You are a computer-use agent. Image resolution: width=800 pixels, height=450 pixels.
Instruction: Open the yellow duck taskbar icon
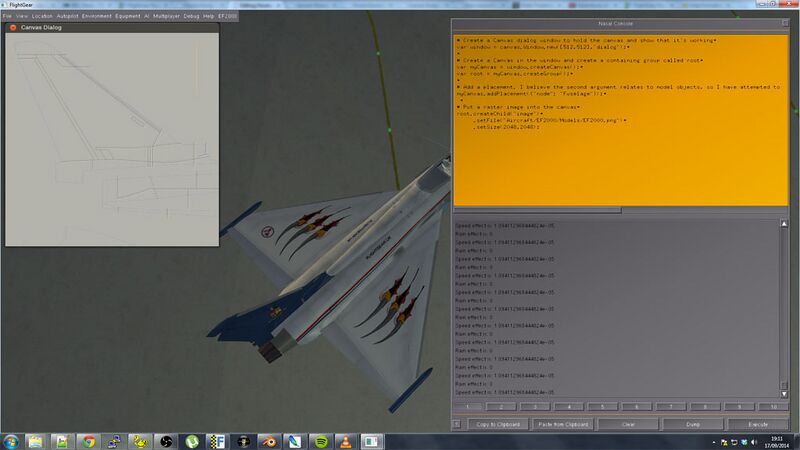pyautogui.click(x=140, y=441)
